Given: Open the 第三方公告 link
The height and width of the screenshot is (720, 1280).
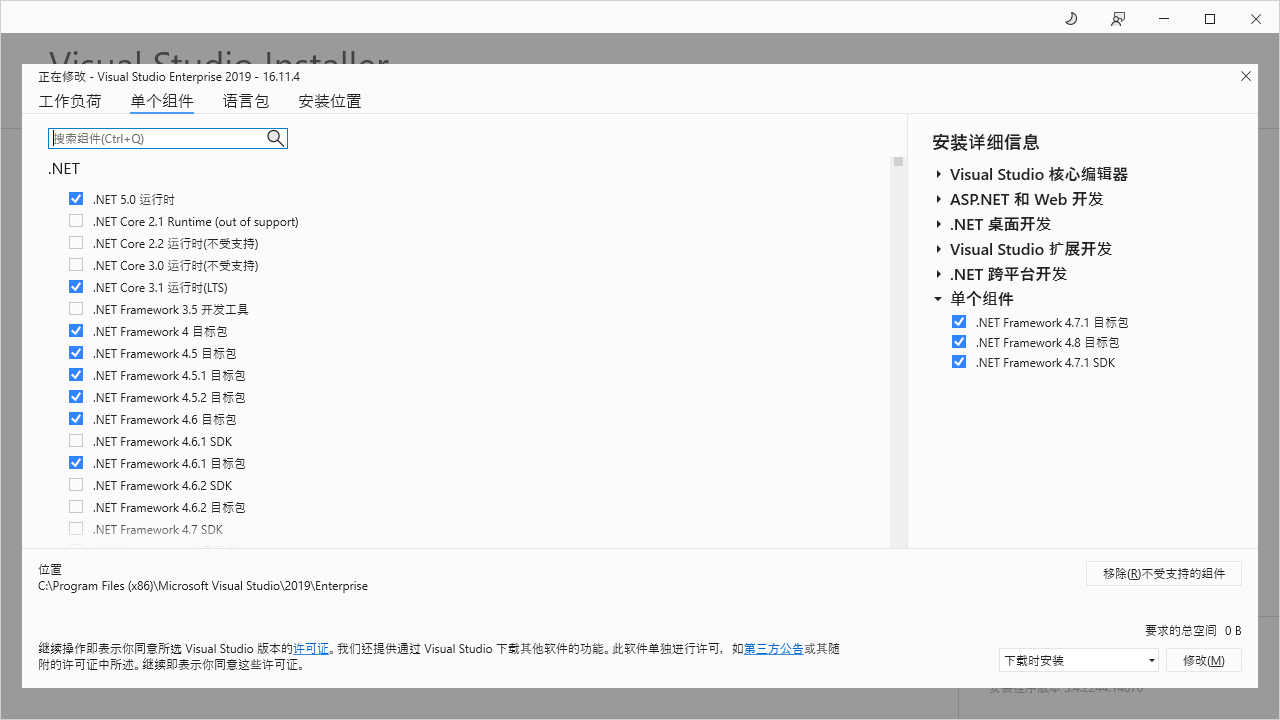Looking at the screenshot, I should 774,649.
